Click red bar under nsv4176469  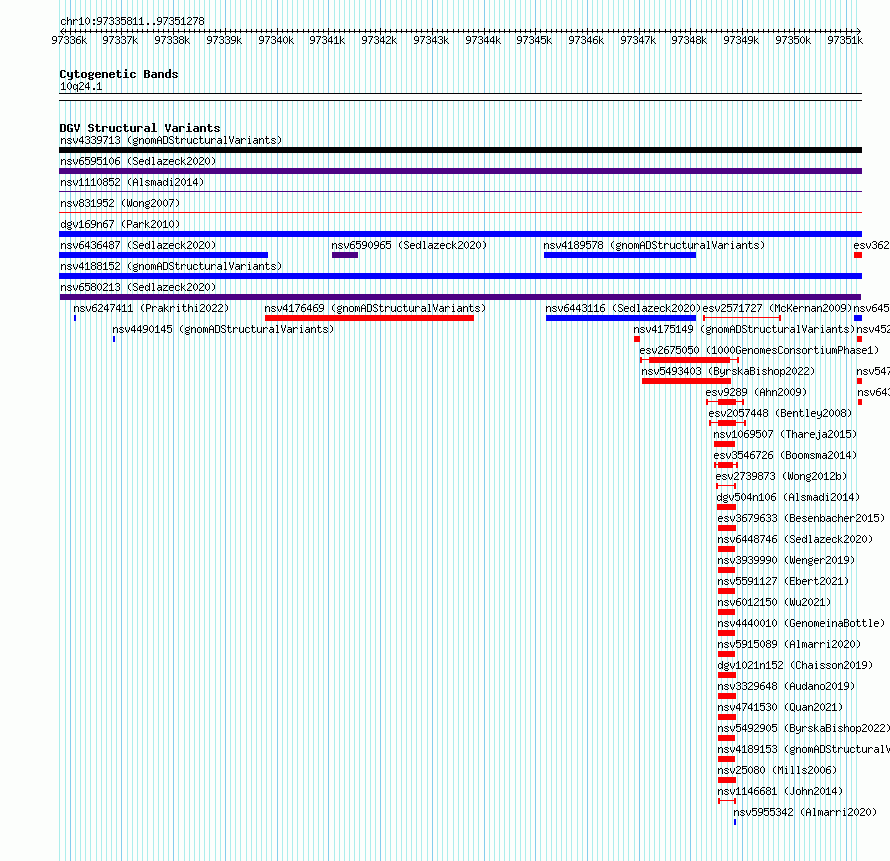[x=370, y=318]
